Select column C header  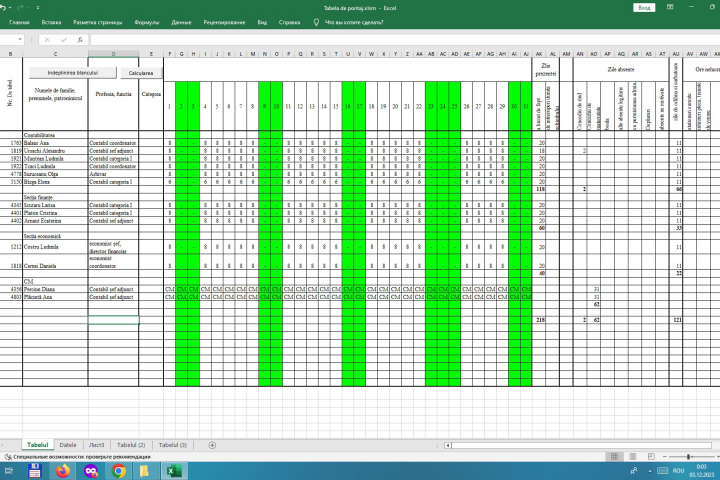coord(55,54)
